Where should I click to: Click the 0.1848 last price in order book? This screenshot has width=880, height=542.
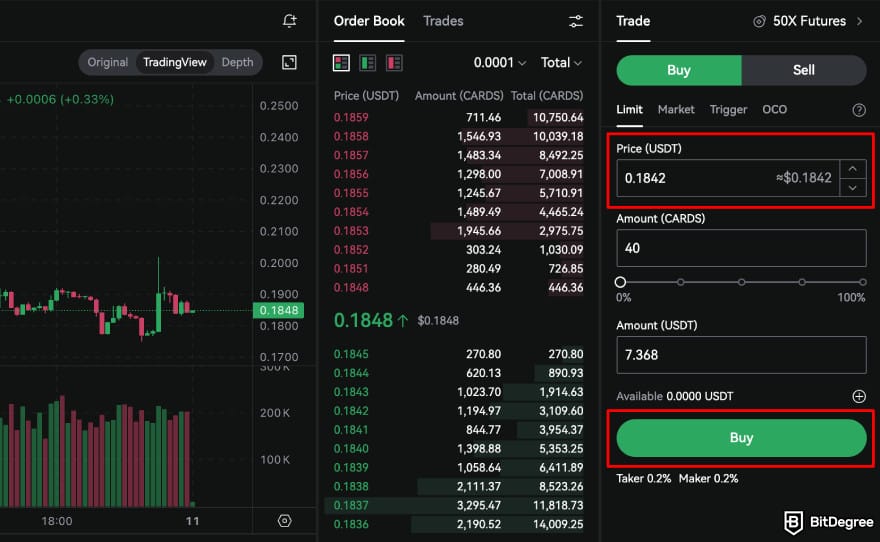coord(363,320)
